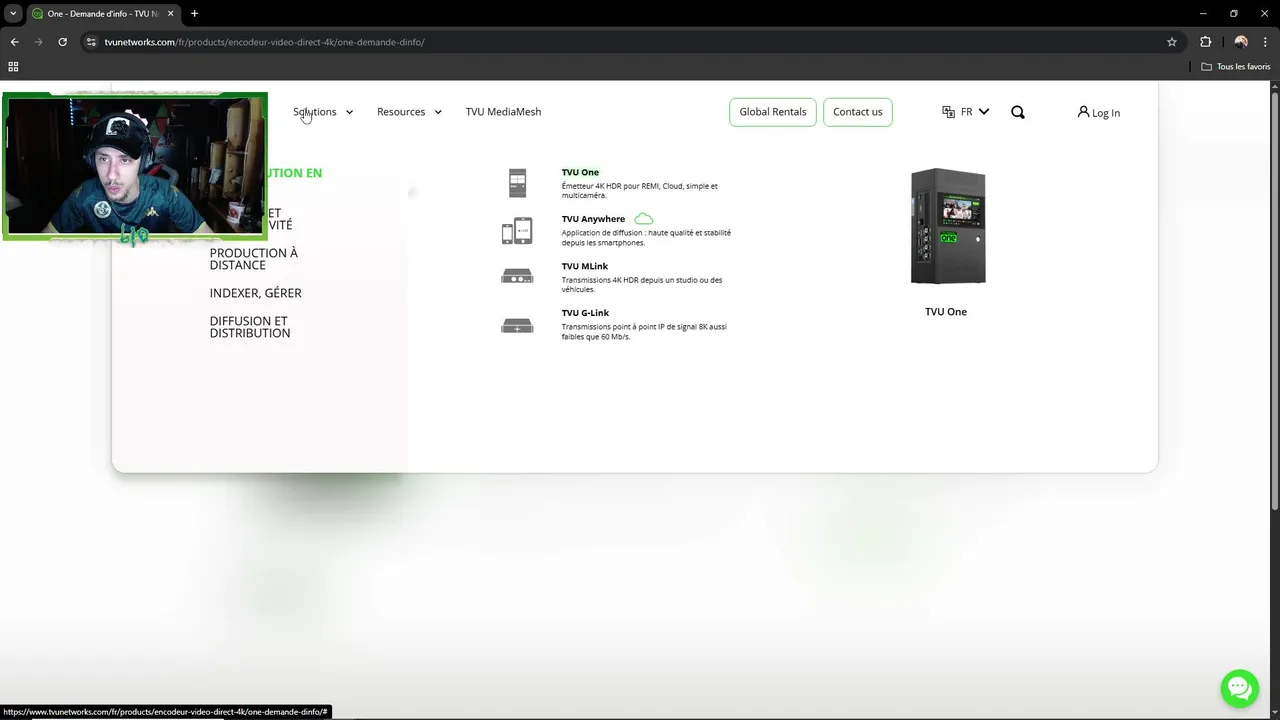Click the browser forward arrow
1280x720 pixels.
coord(38,42)
